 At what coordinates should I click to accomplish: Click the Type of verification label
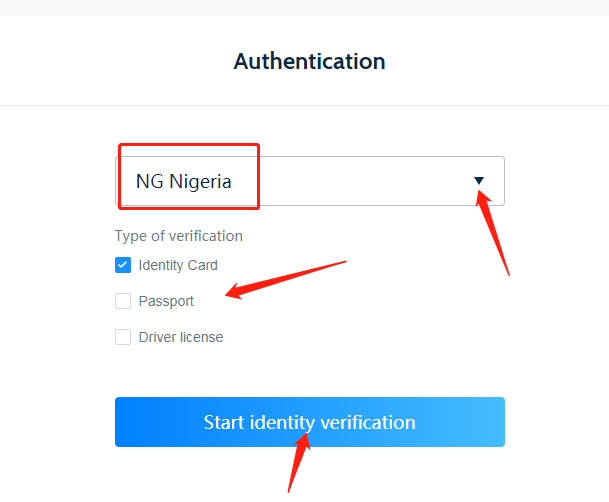tap(179, 236)
